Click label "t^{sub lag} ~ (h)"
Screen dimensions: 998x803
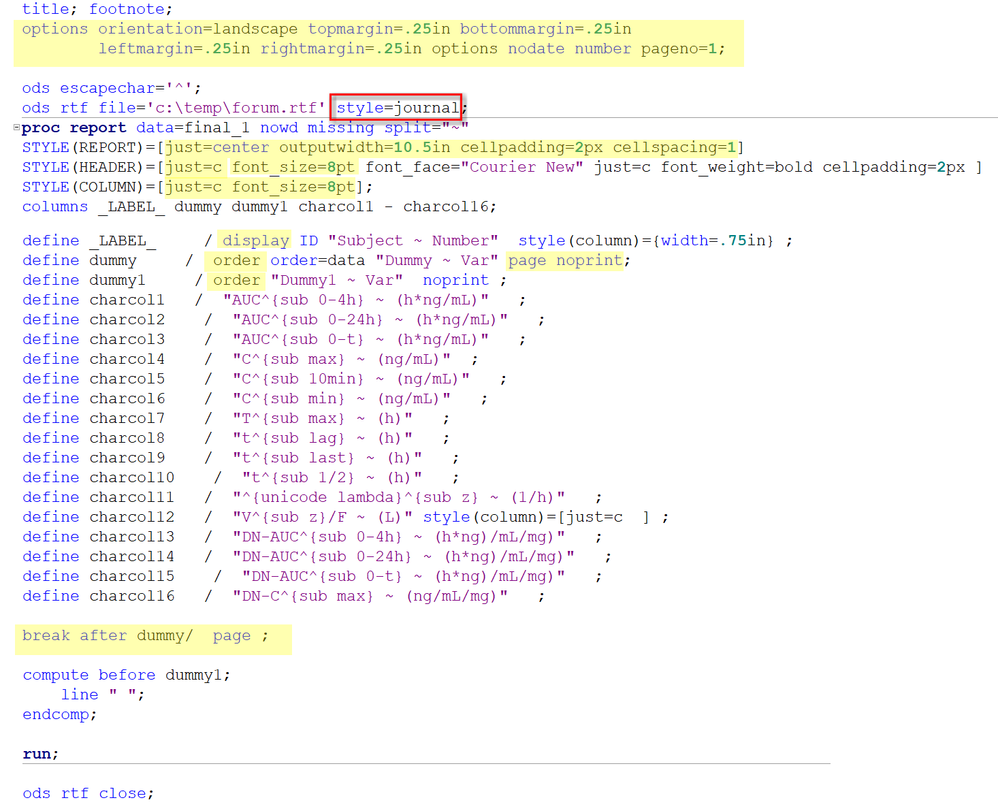click(x=322, y=437)
